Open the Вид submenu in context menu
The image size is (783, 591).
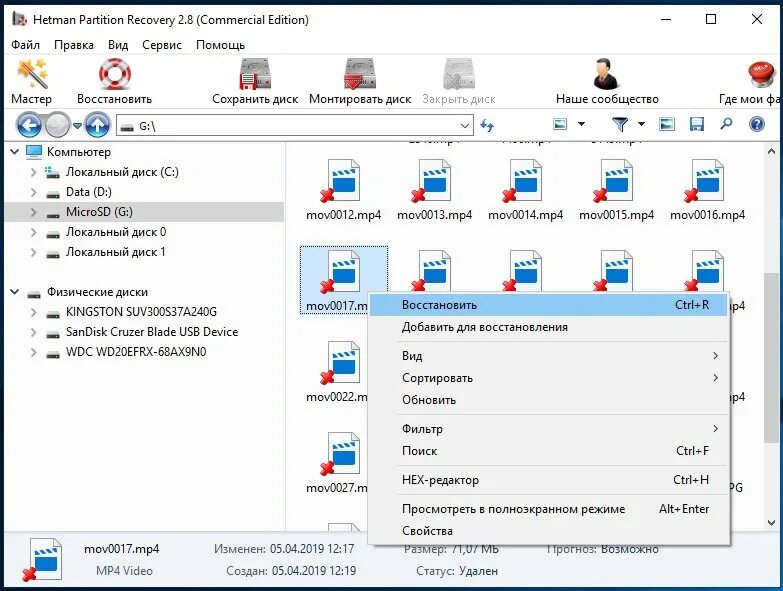(548, 356)
